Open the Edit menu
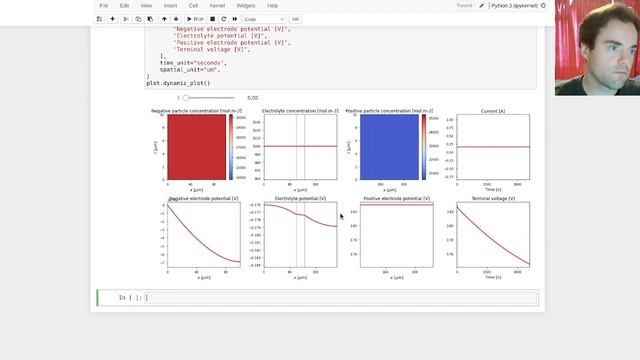The width and height of the screenshot is (640, 360). coord(124,6)
